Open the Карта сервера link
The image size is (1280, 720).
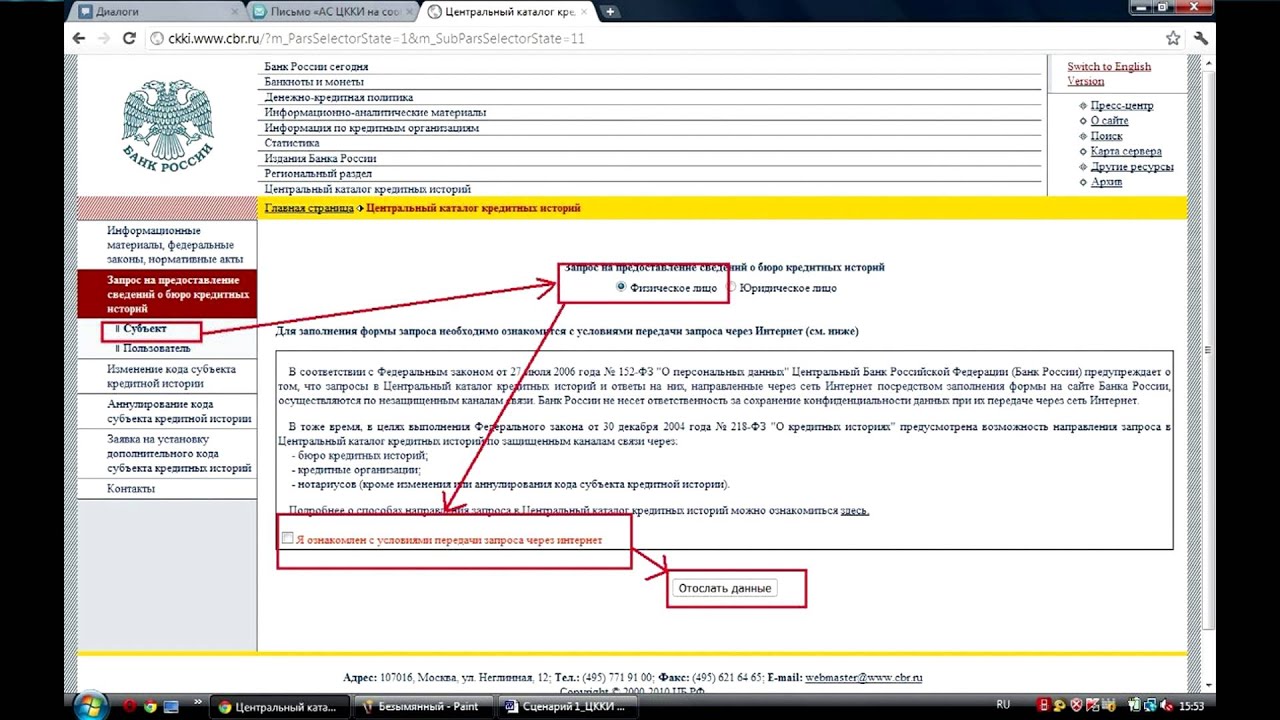tap(1126, 151)
